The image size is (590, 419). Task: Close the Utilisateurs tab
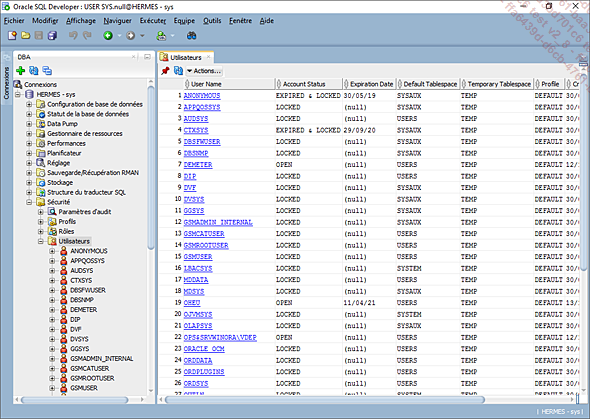[208, 57]
